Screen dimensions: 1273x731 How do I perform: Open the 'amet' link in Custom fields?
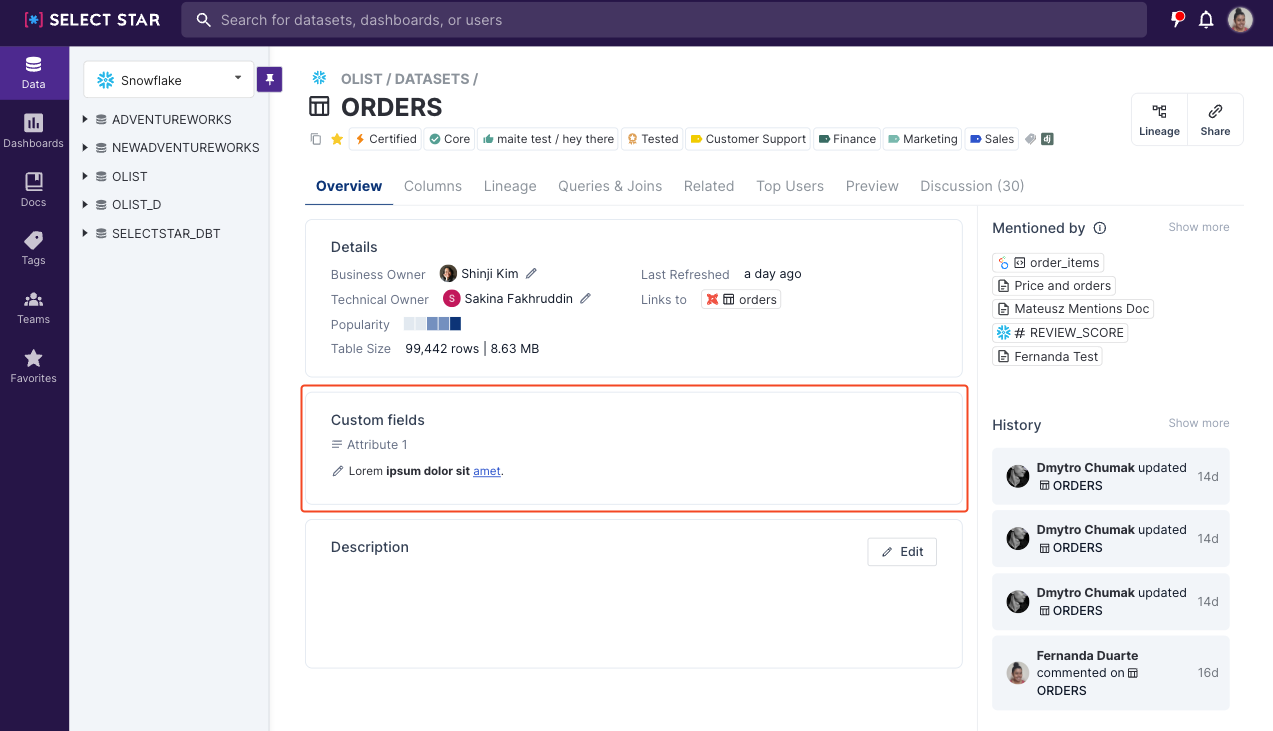point(486,471)
